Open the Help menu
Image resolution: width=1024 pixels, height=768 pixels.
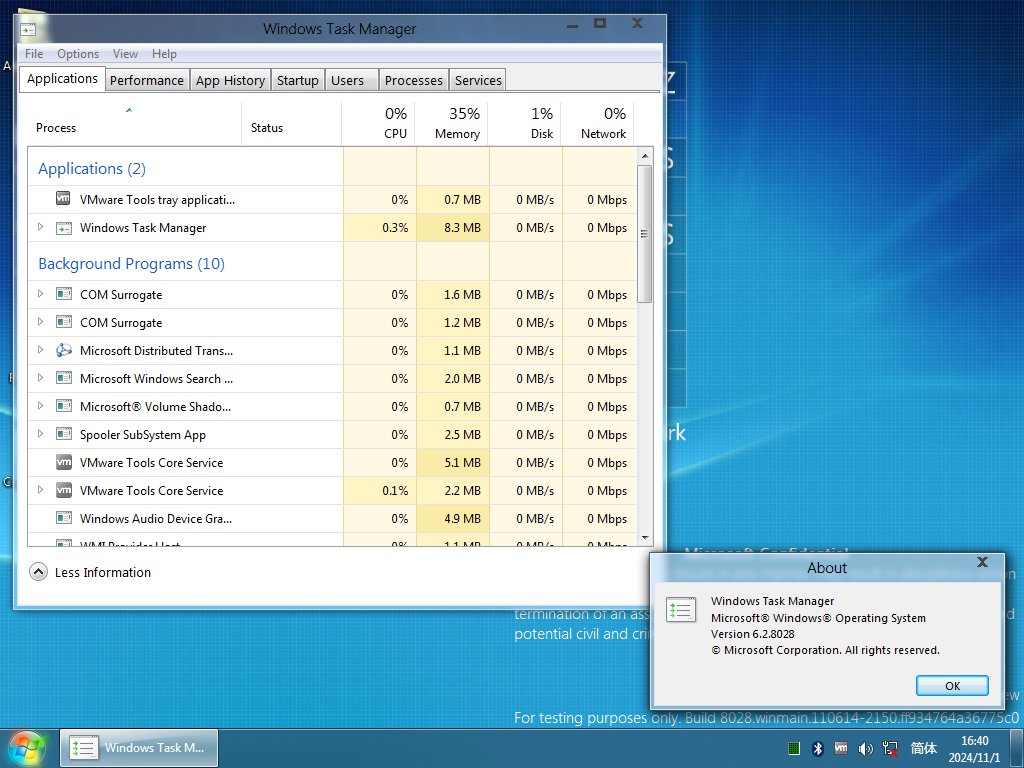coord(164,54)
